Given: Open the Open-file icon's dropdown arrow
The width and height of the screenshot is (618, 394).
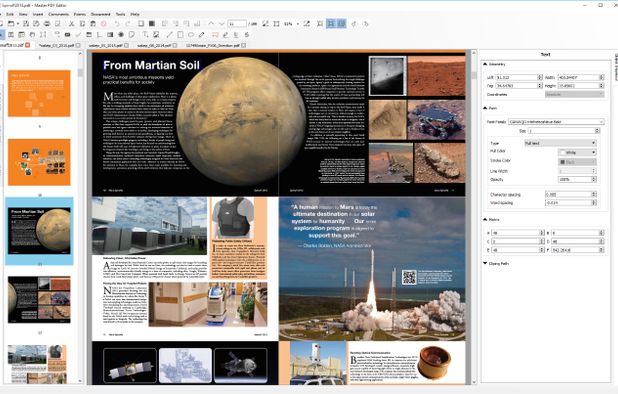Looking at the screenshot, I should 18,24.
